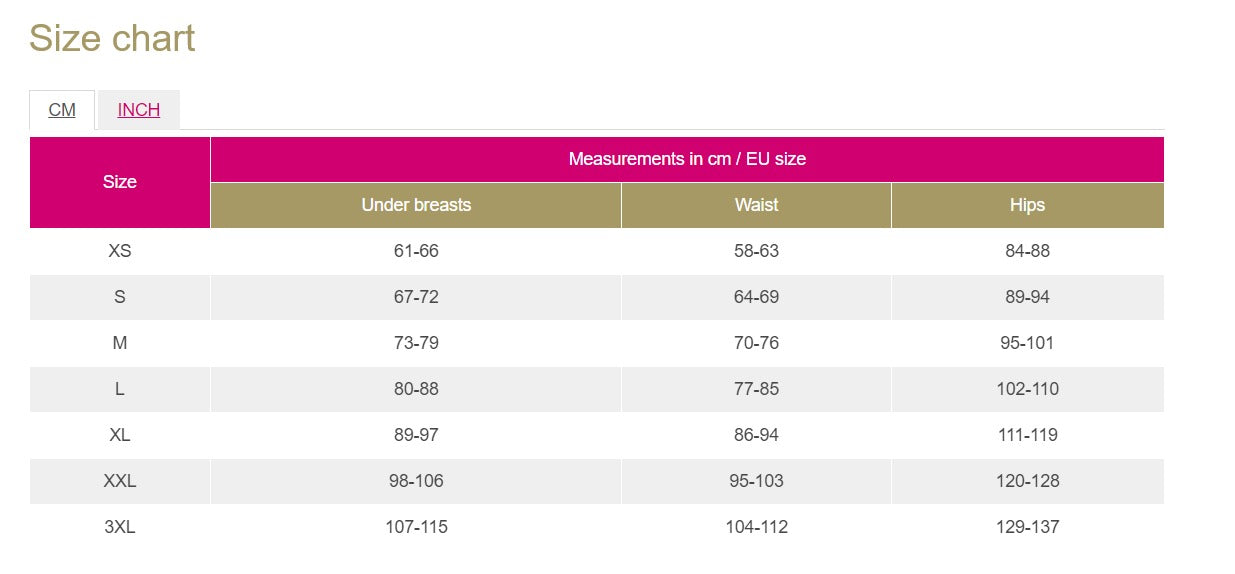Click the 104-112 waist cell
This screenshot has height=574, width=1235.
coord(756,527)
